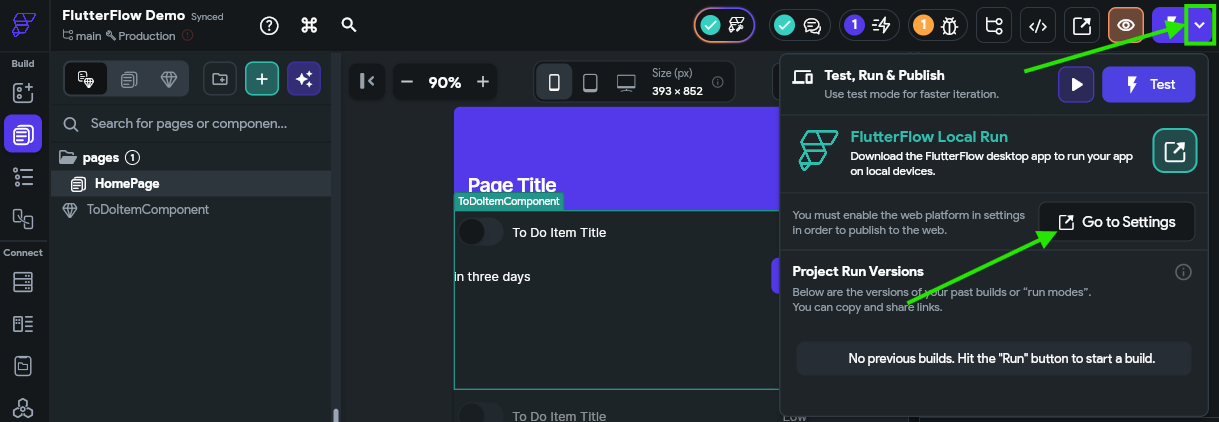
Task: Collapse the pages folder
Action: tap(68, 157)
